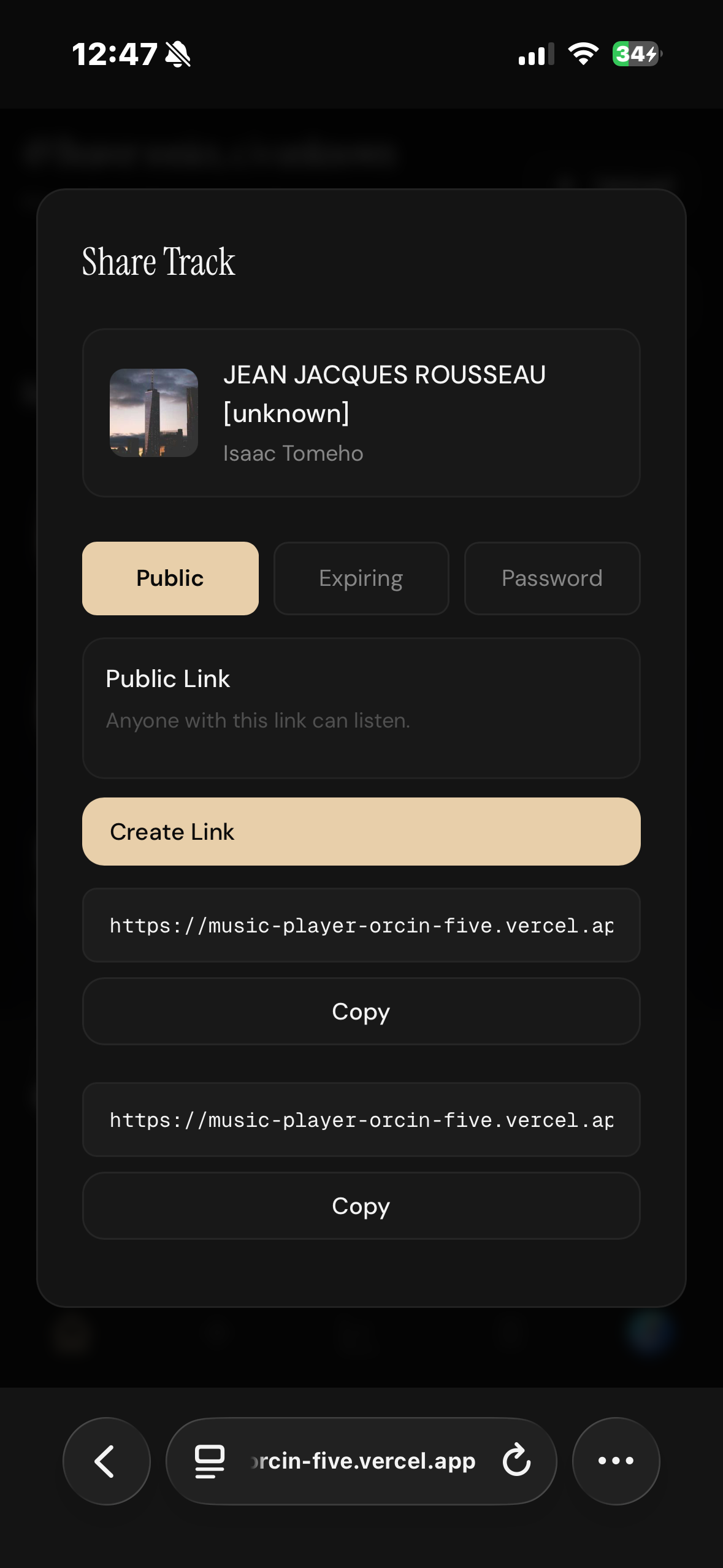Select the Public link type

(170, 578)
